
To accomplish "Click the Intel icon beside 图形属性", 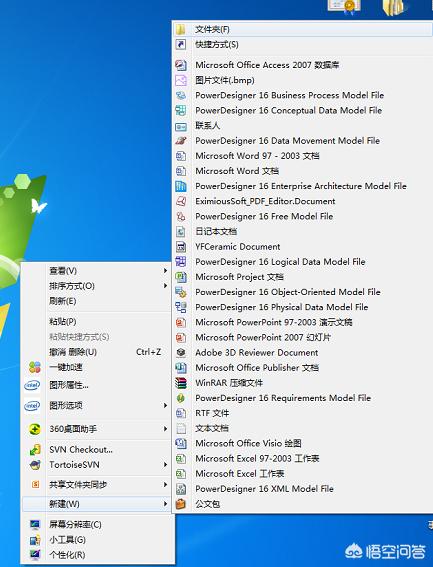I will point(32,385).
